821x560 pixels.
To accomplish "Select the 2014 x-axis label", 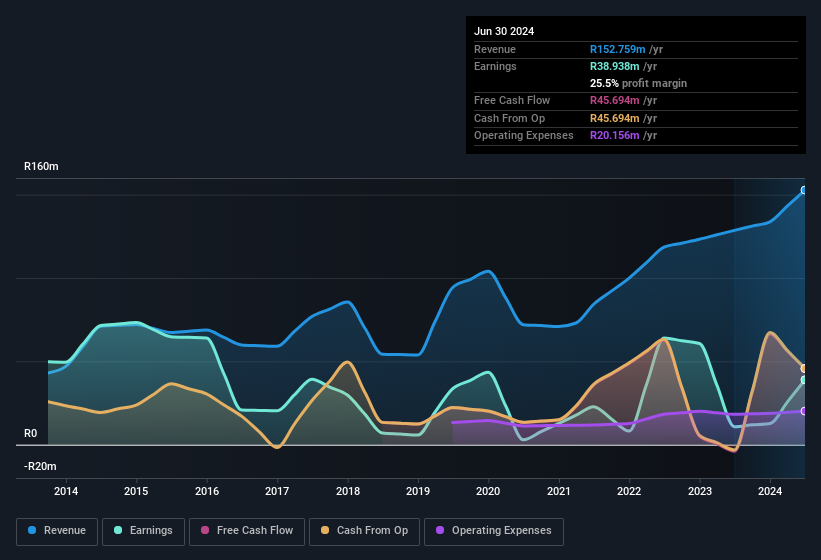I will [x=66, y=491].
